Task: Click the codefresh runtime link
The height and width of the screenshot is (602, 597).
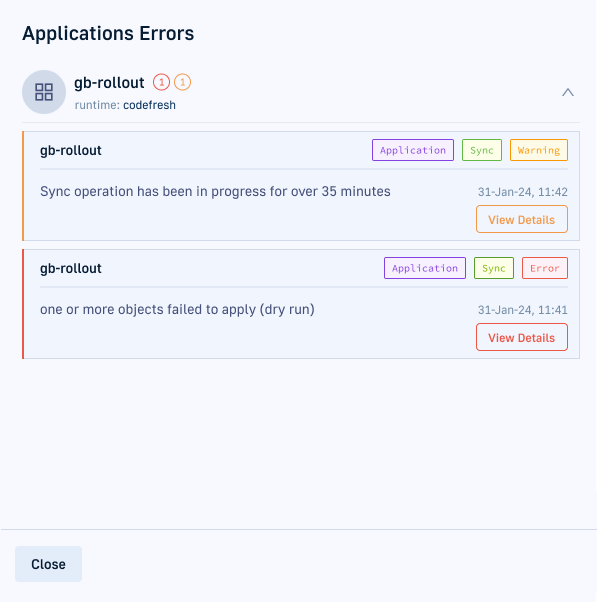Action: (149, 105)
